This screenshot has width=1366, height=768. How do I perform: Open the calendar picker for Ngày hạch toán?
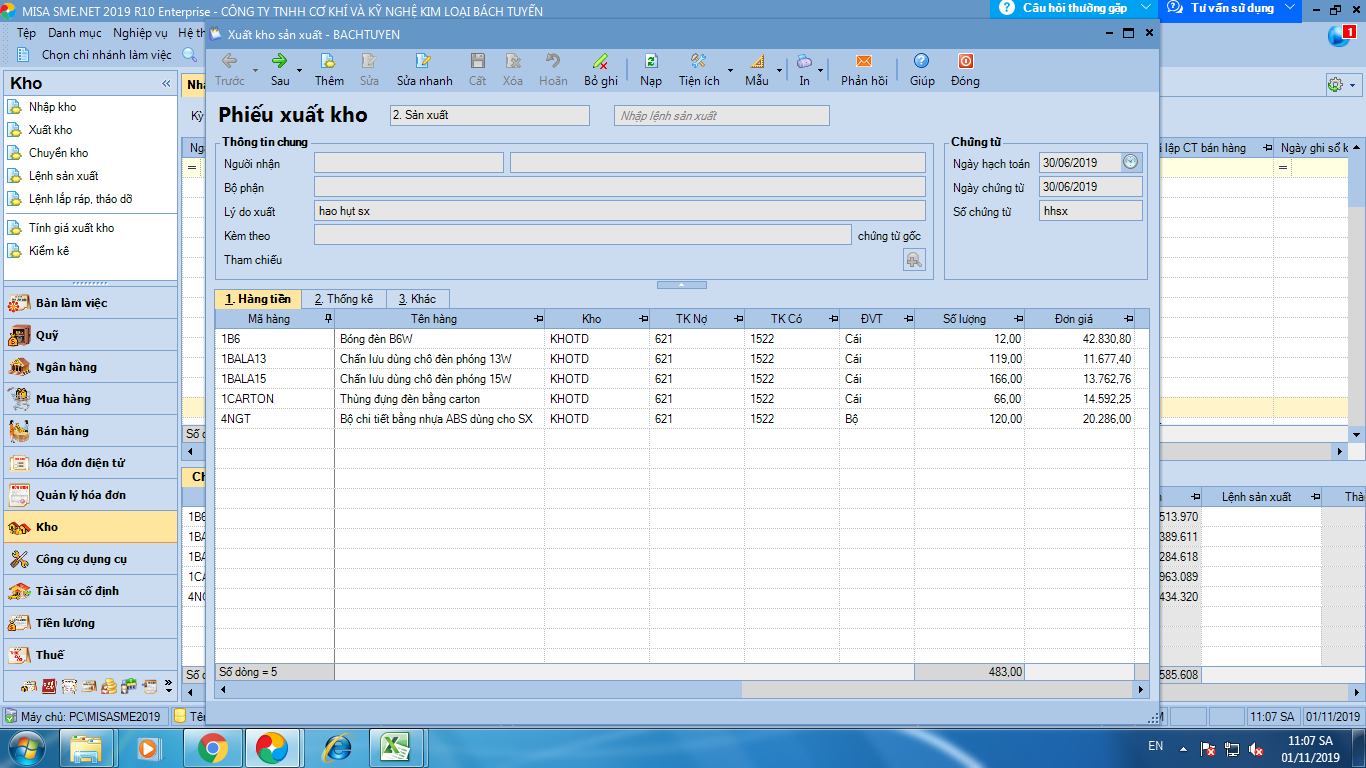tap(1131, 162)
